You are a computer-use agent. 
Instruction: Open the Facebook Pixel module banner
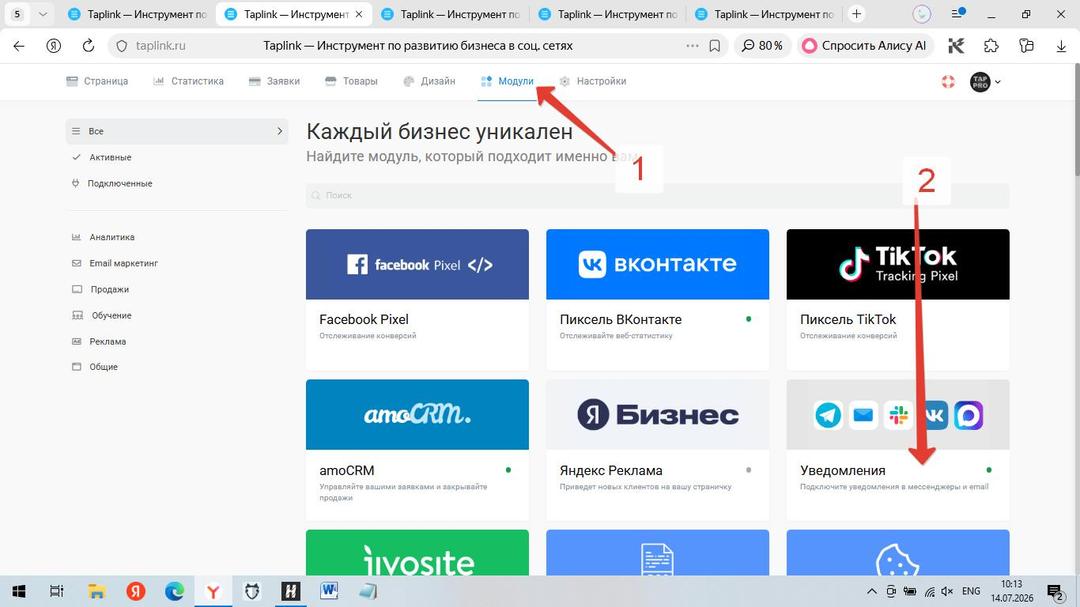click(x=417, y=265)
